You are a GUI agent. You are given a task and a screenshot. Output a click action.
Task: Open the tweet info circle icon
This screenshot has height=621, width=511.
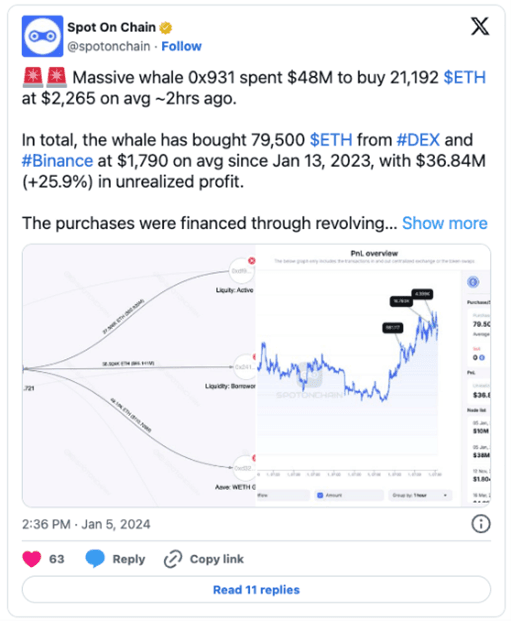pos(480,524)
